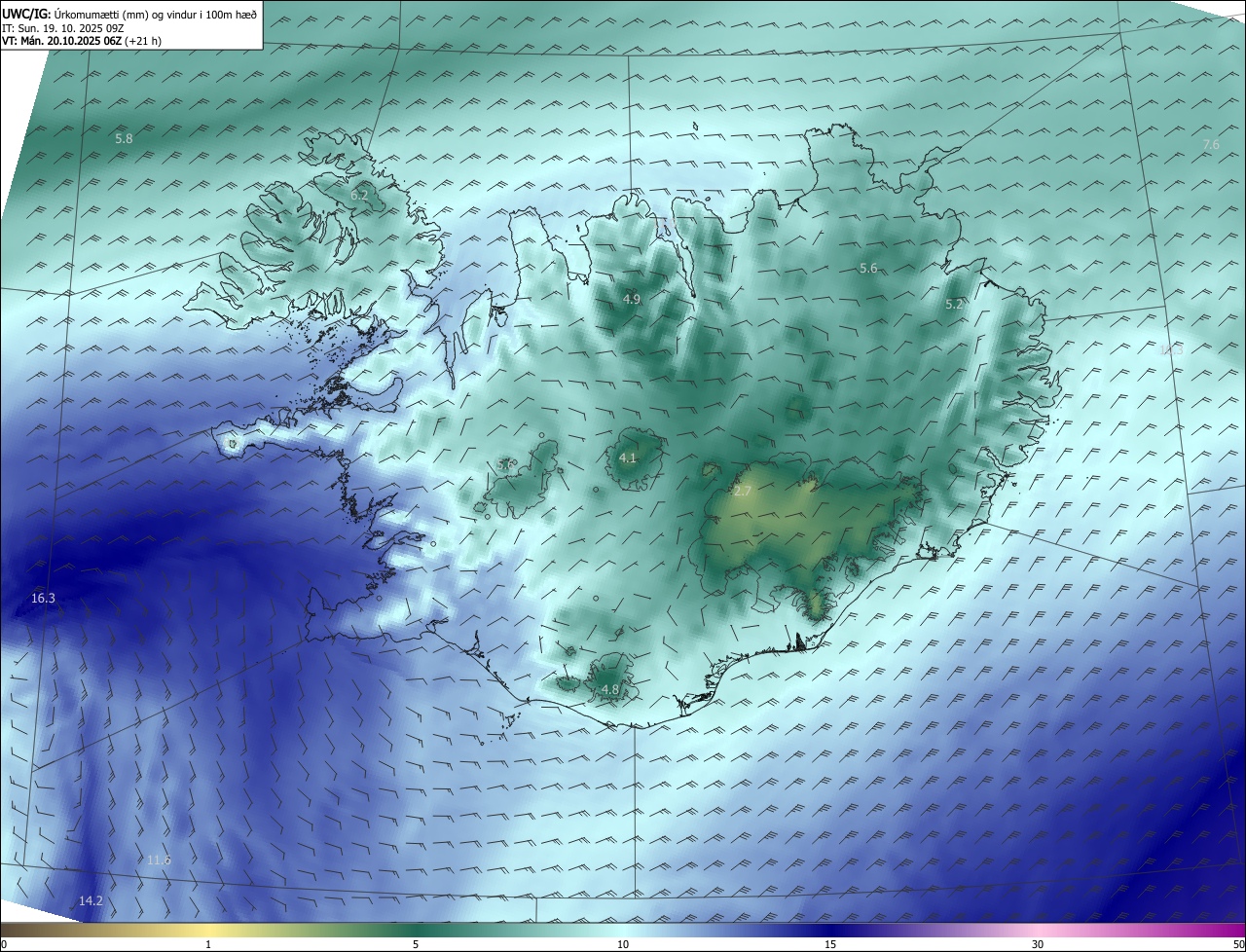Click the map value label 11.6
Image resolution: width=1246 pixels, height=952 pixels.
[159, 860]
